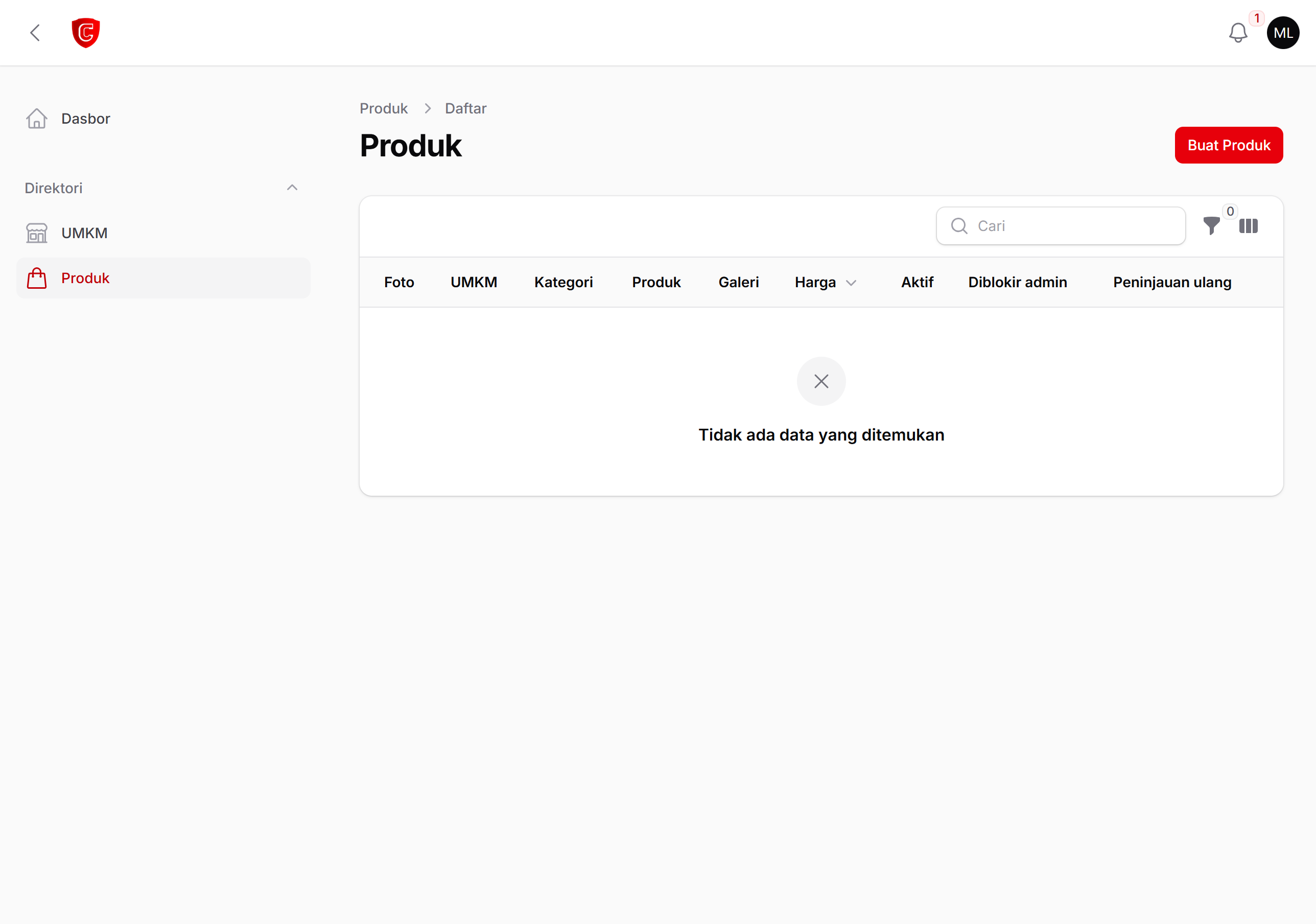The image size is (1316, 924).
Task: Collapse the Direktori sidebar group
Action: (292, 188)
